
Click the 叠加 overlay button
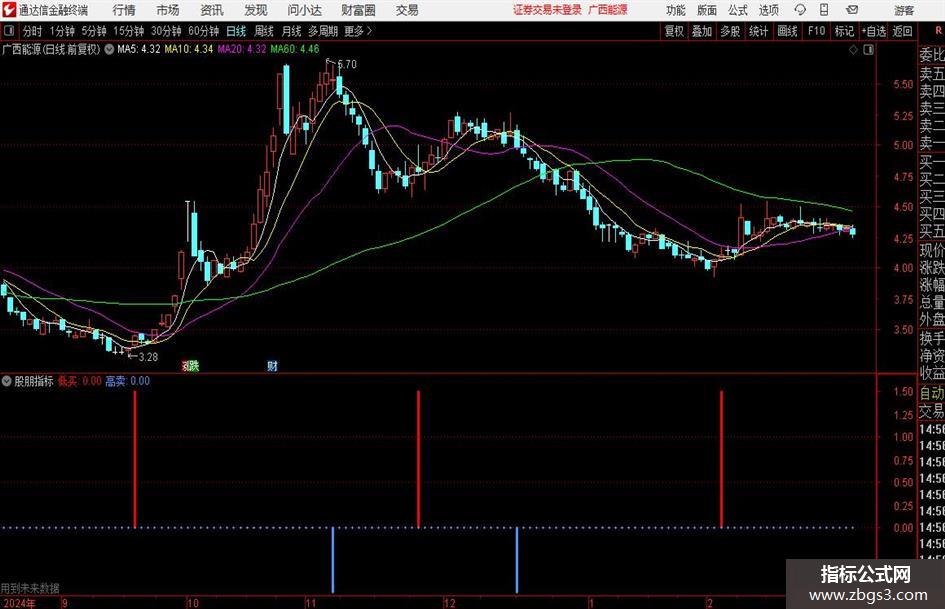click(x=702, y=31)
